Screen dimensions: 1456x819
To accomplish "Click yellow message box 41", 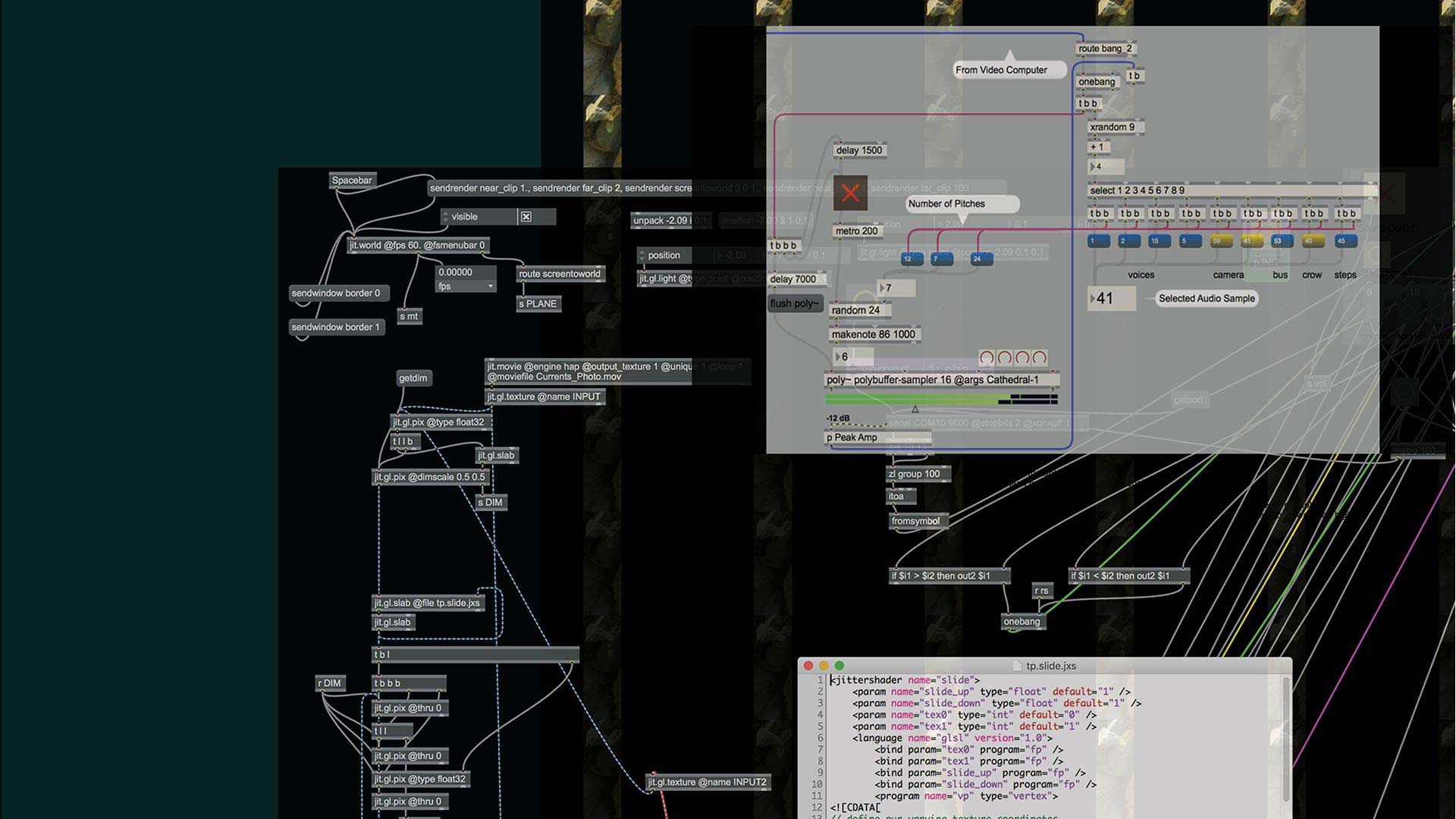I will click(x=1252, y=241).
